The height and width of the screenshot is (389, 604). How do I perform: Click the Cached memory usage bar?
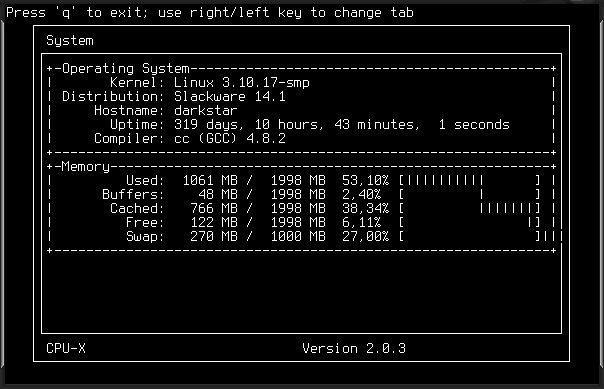tap(470, 208)
